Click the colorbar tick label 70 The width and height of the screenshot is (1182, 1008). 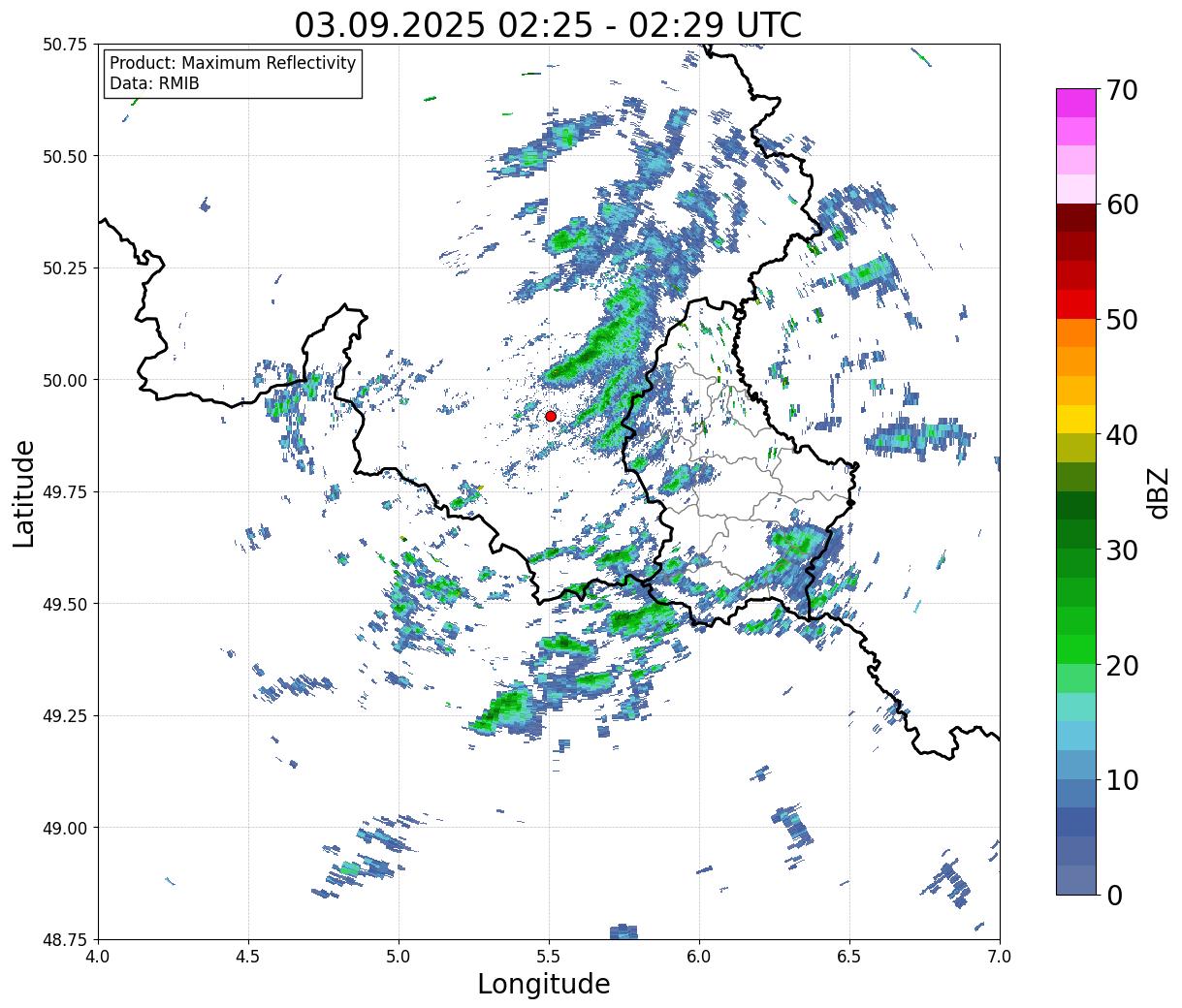tap(1122, 90)
